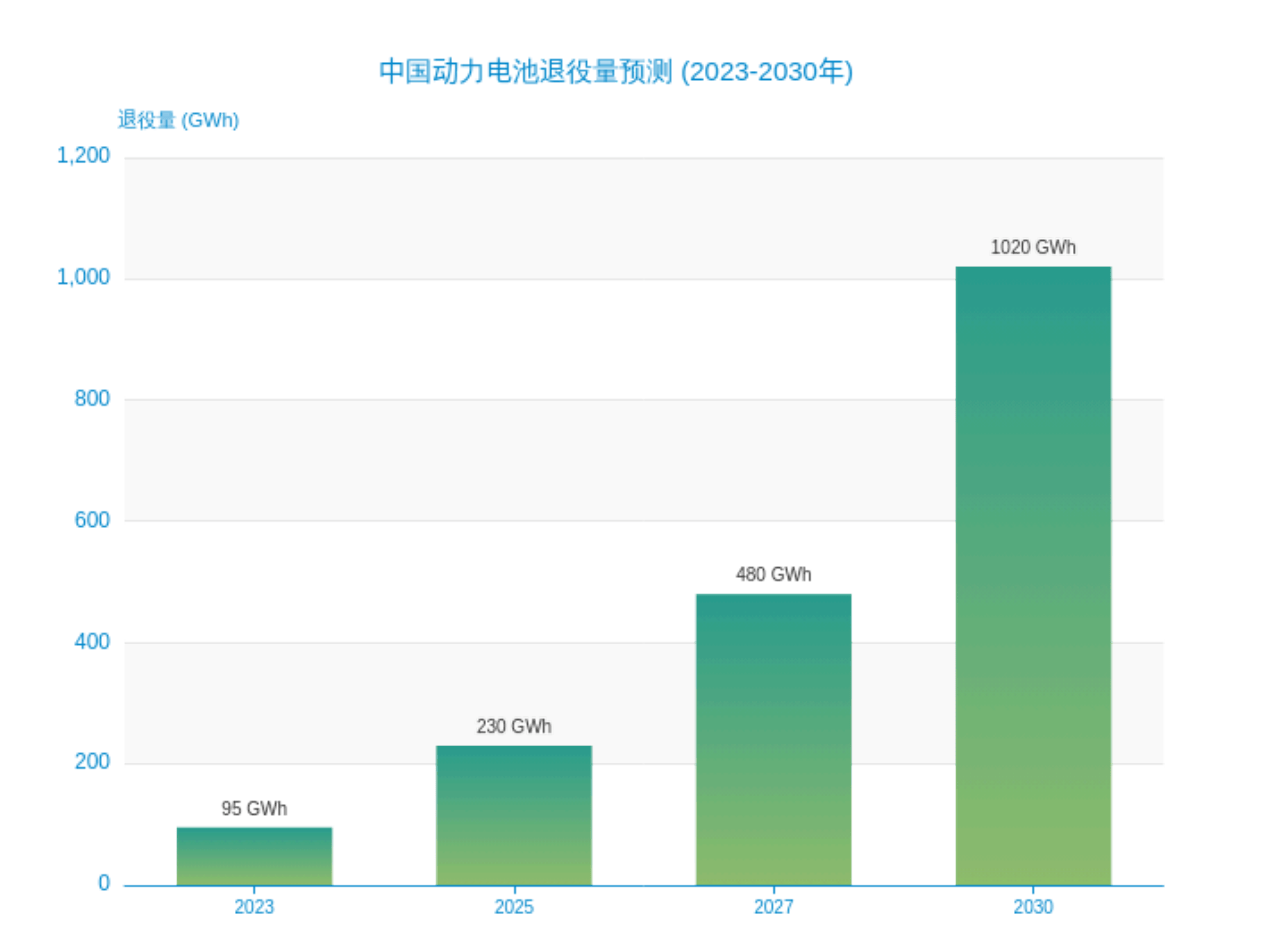The width and height of the screenshot is (1274, 950).
Task: Click the 480 GWh data label
Action: [773, 575]
